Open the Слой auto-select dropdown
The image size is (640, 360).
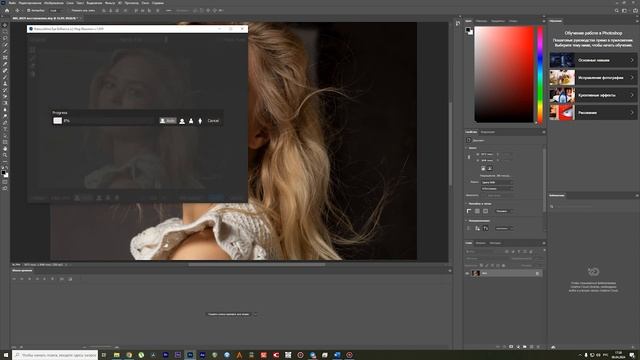57,11
